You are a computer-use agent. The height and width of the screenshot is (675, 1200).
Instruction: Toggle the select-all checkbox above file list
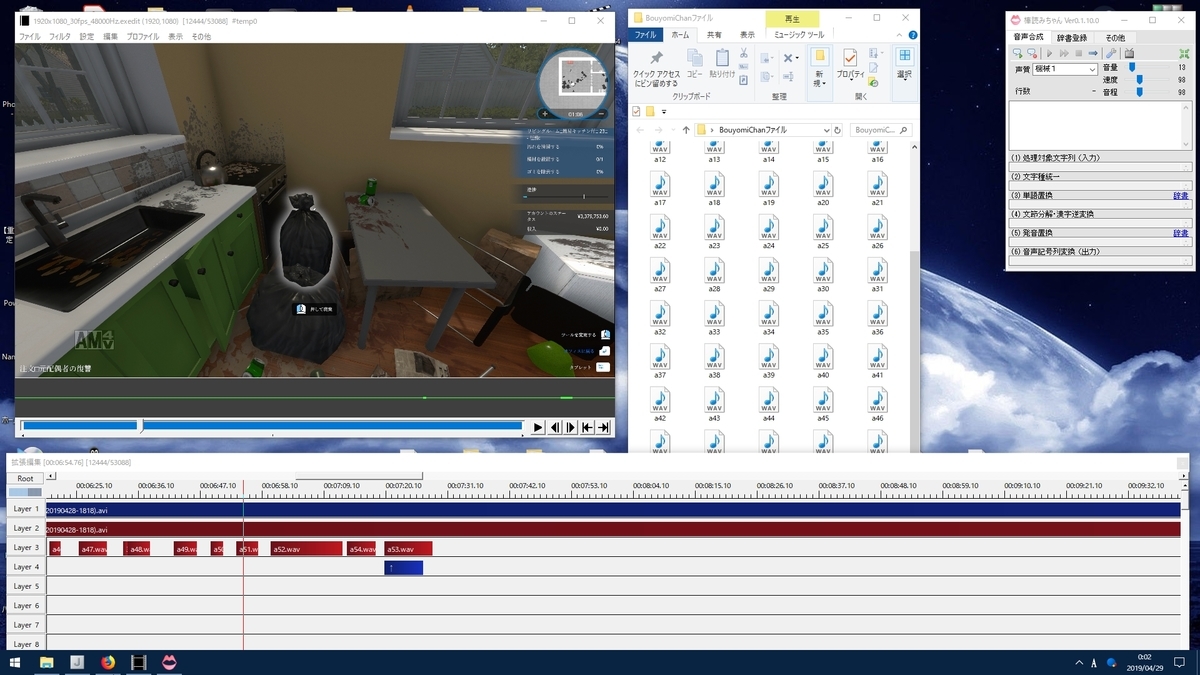[x=636, y=111]
